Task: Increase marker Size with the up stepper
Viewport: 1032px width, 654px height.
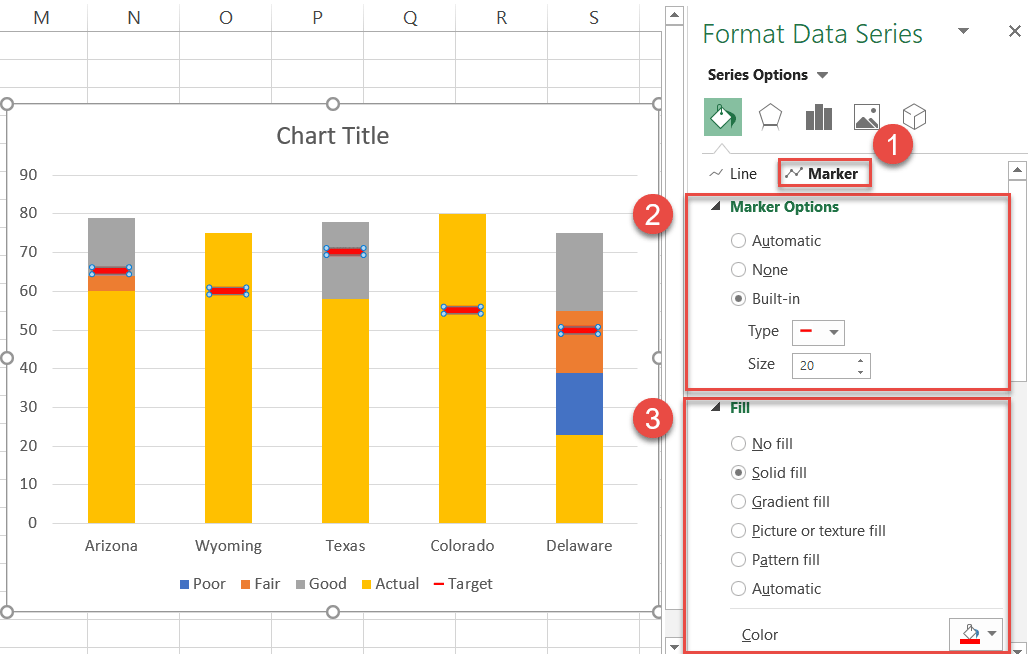Action: [862, 360]
